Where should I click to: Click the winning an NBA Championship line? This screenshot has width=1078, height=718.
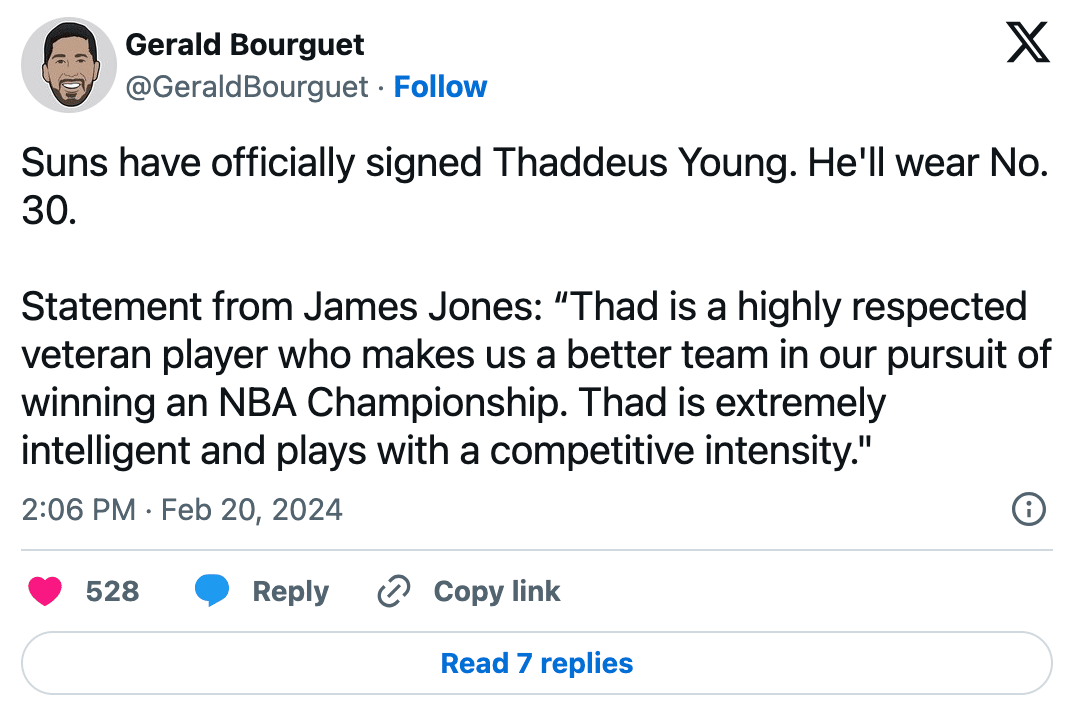click(454, 403)
